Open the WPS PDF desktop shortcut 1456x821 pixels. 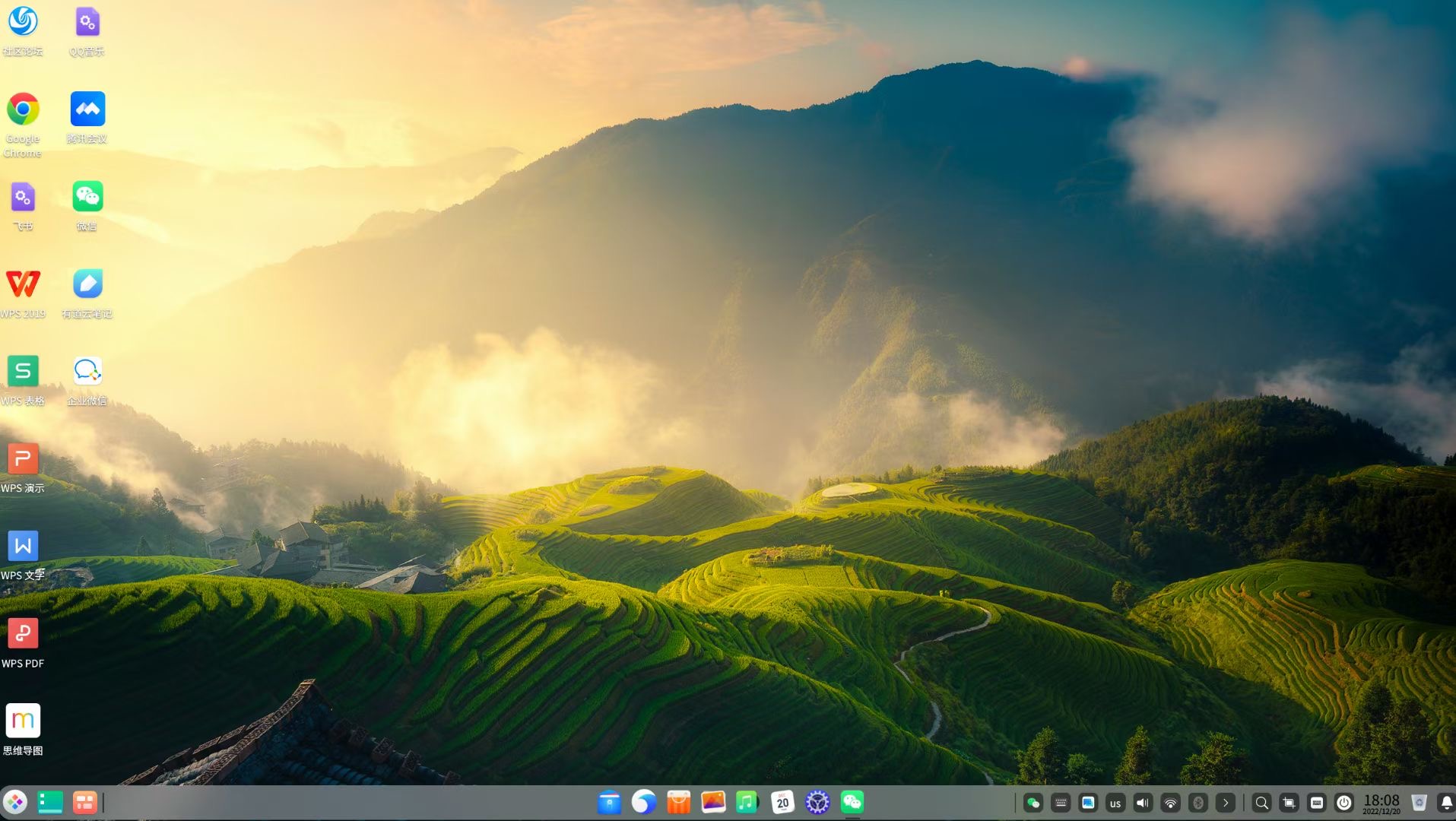coord(23,634)
